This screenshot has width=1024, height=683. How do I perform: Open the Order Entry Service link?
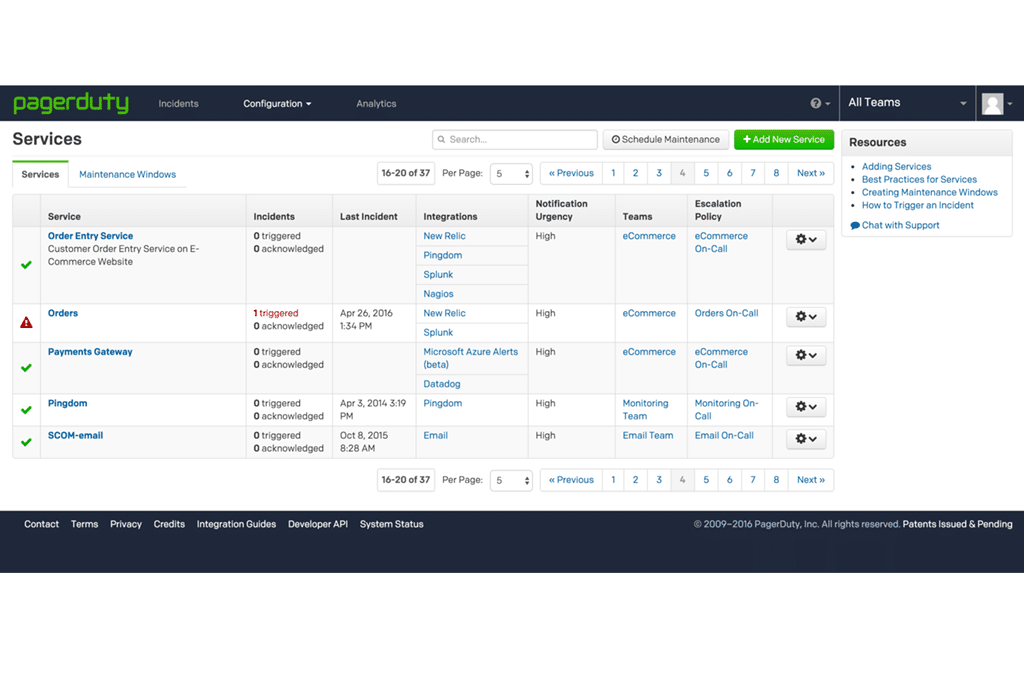point(90,236)
